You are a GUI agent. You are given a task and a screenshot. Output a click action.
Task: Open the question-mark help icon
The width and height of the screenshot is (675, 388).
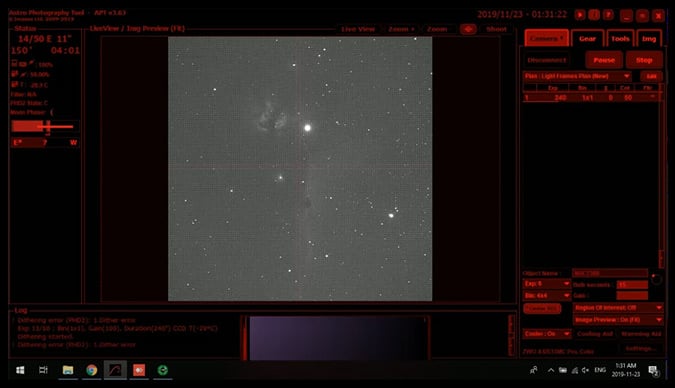pos(608,15)
